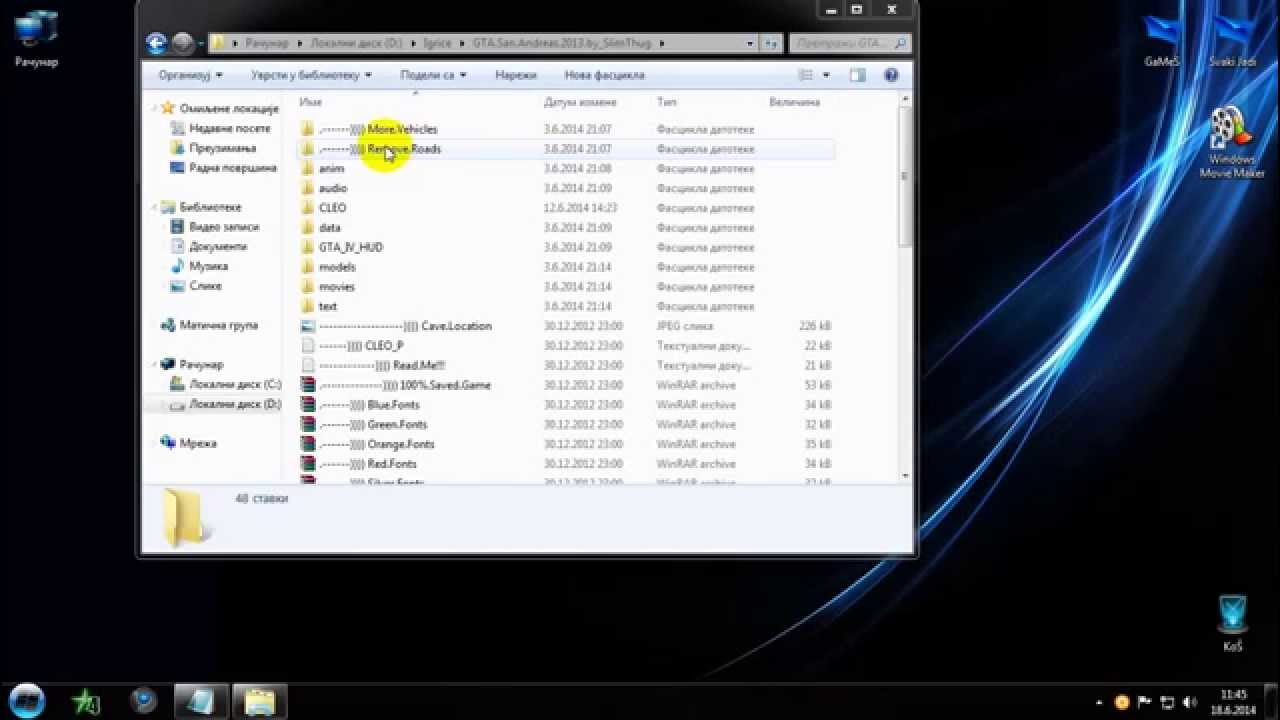This screenshot has width=1280, height=720.
Task: Select the GTA_IV_HUD folder
Action: pos(350,247)
